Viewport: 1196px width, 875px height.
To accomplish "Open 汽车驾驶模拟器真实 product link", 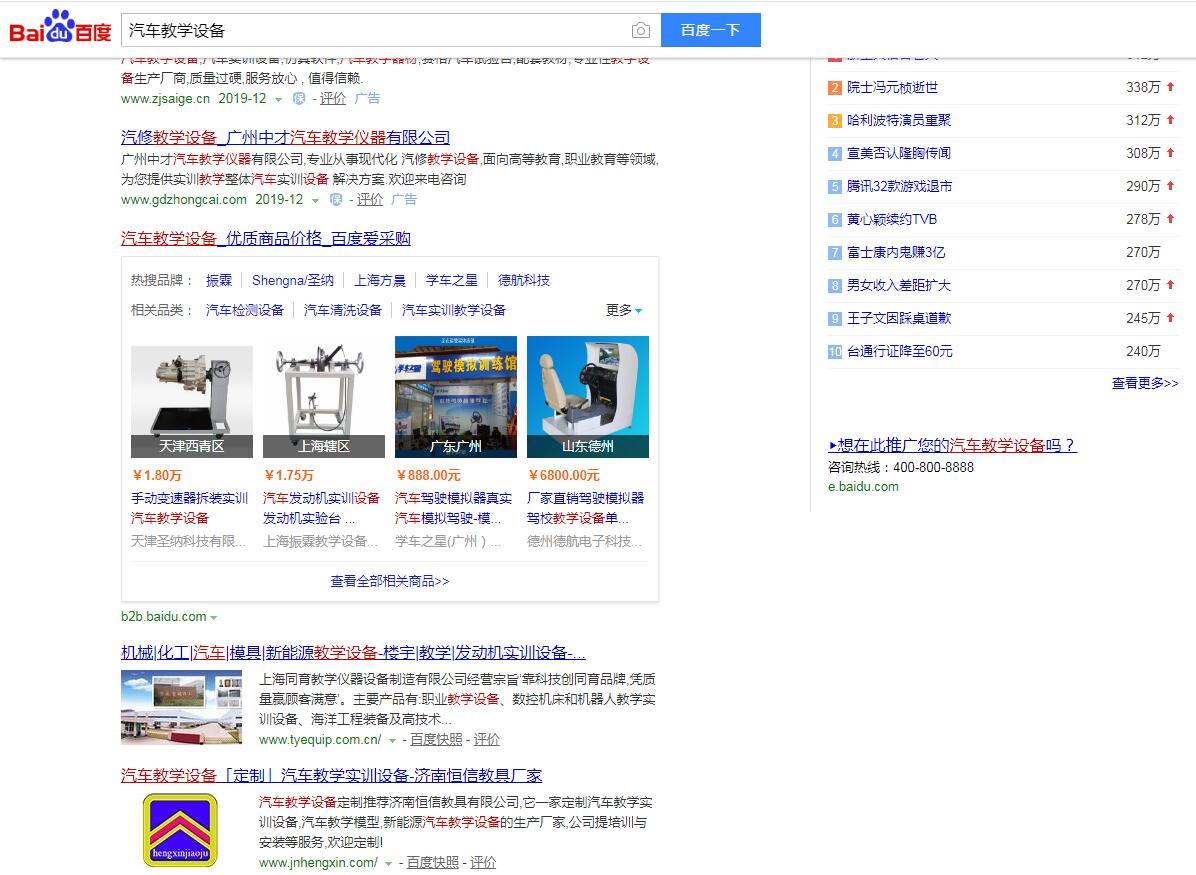I will (453, 508).
